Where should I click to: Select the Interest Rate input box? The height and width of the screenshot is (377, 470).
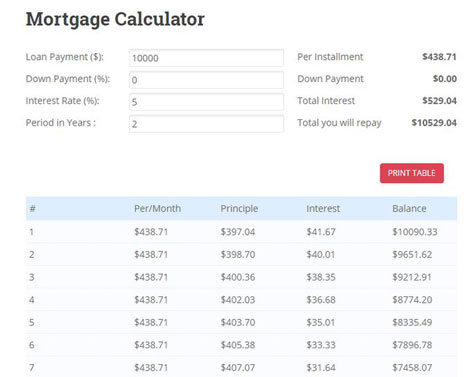(x=206, y=102)
